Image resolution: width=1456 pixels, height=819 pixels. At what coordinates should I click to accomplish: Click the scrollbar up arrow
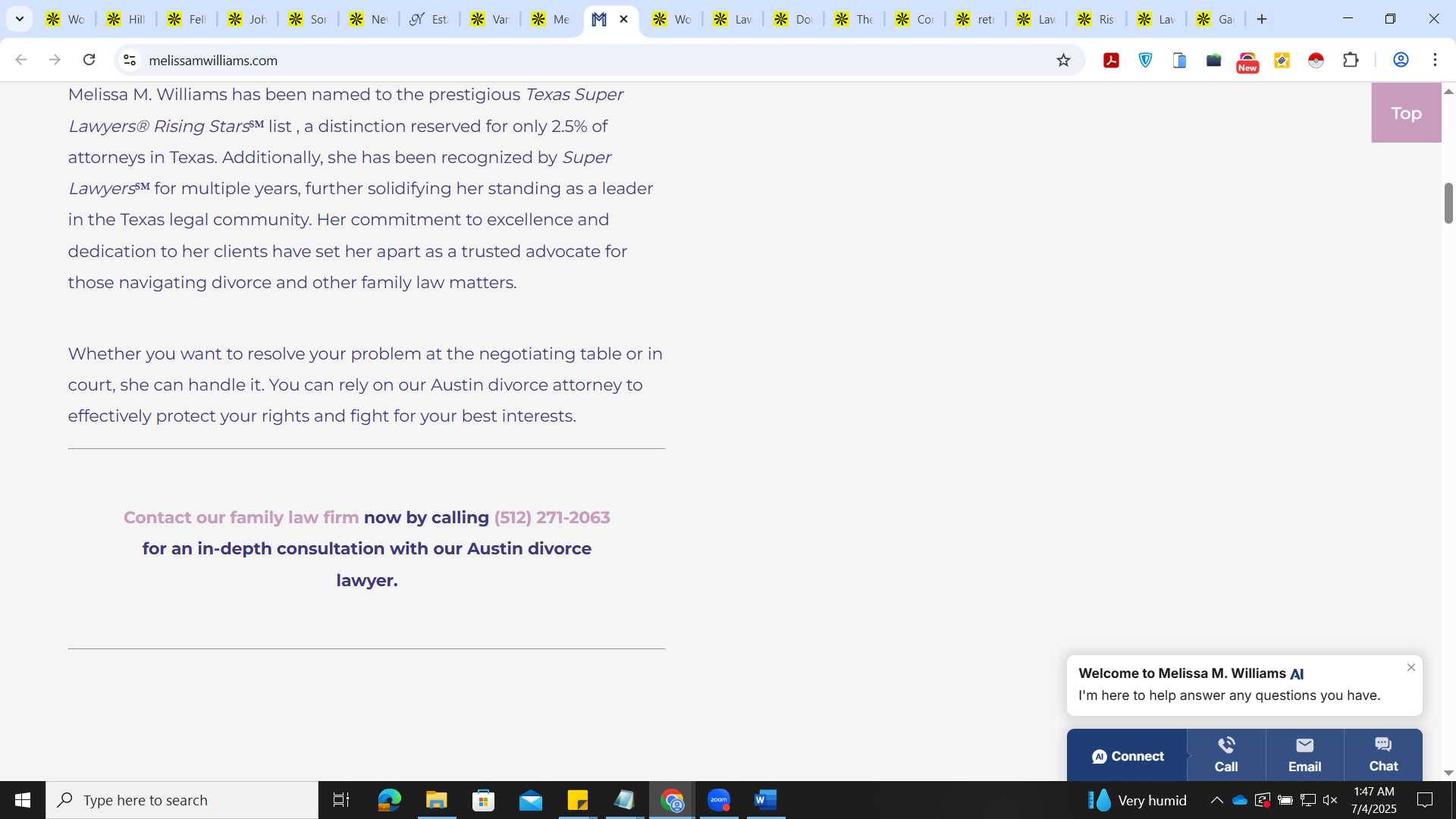click(x=1448, y=92)
